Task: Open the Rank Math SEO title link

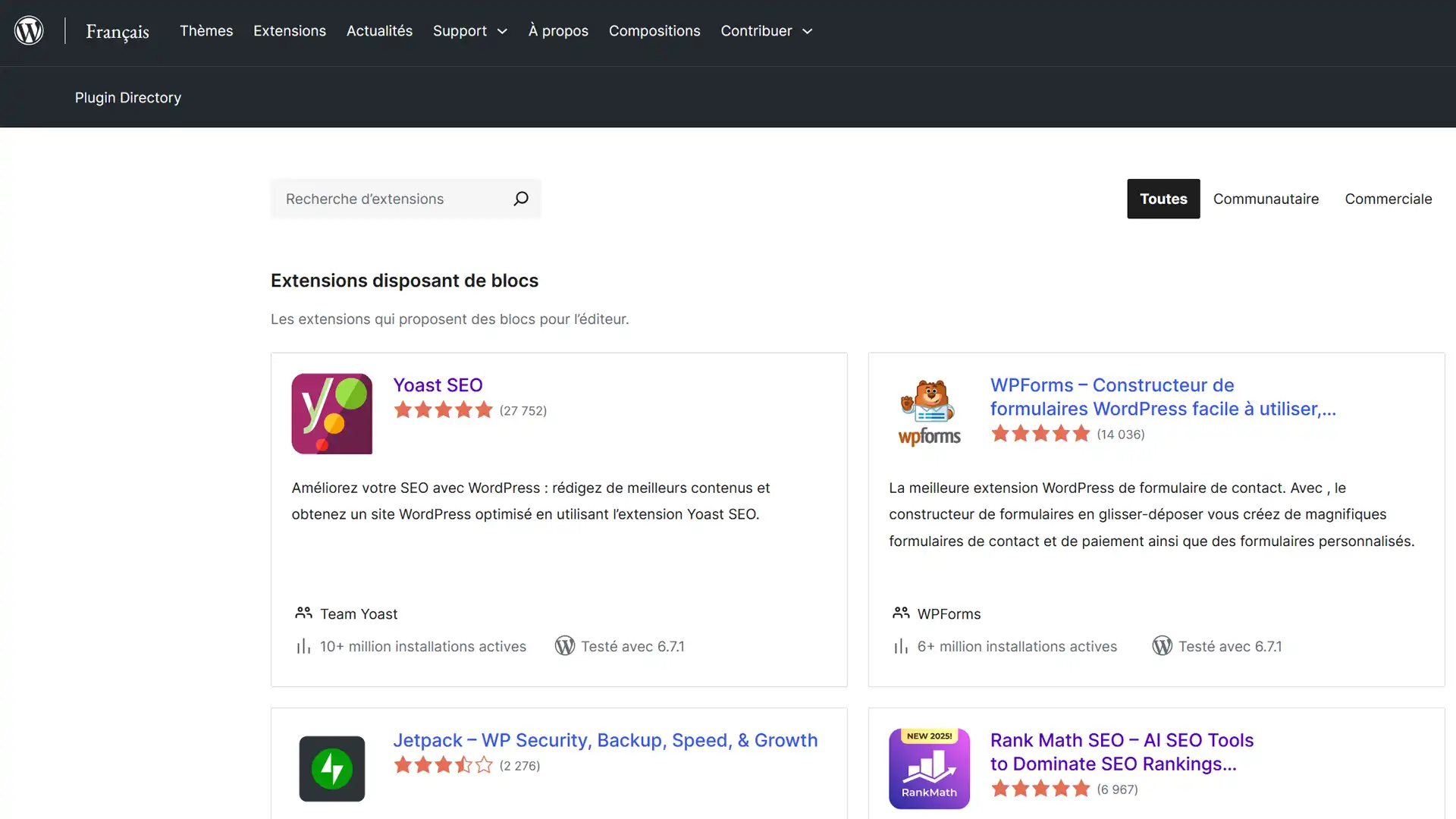Action: coord(1122,752)
